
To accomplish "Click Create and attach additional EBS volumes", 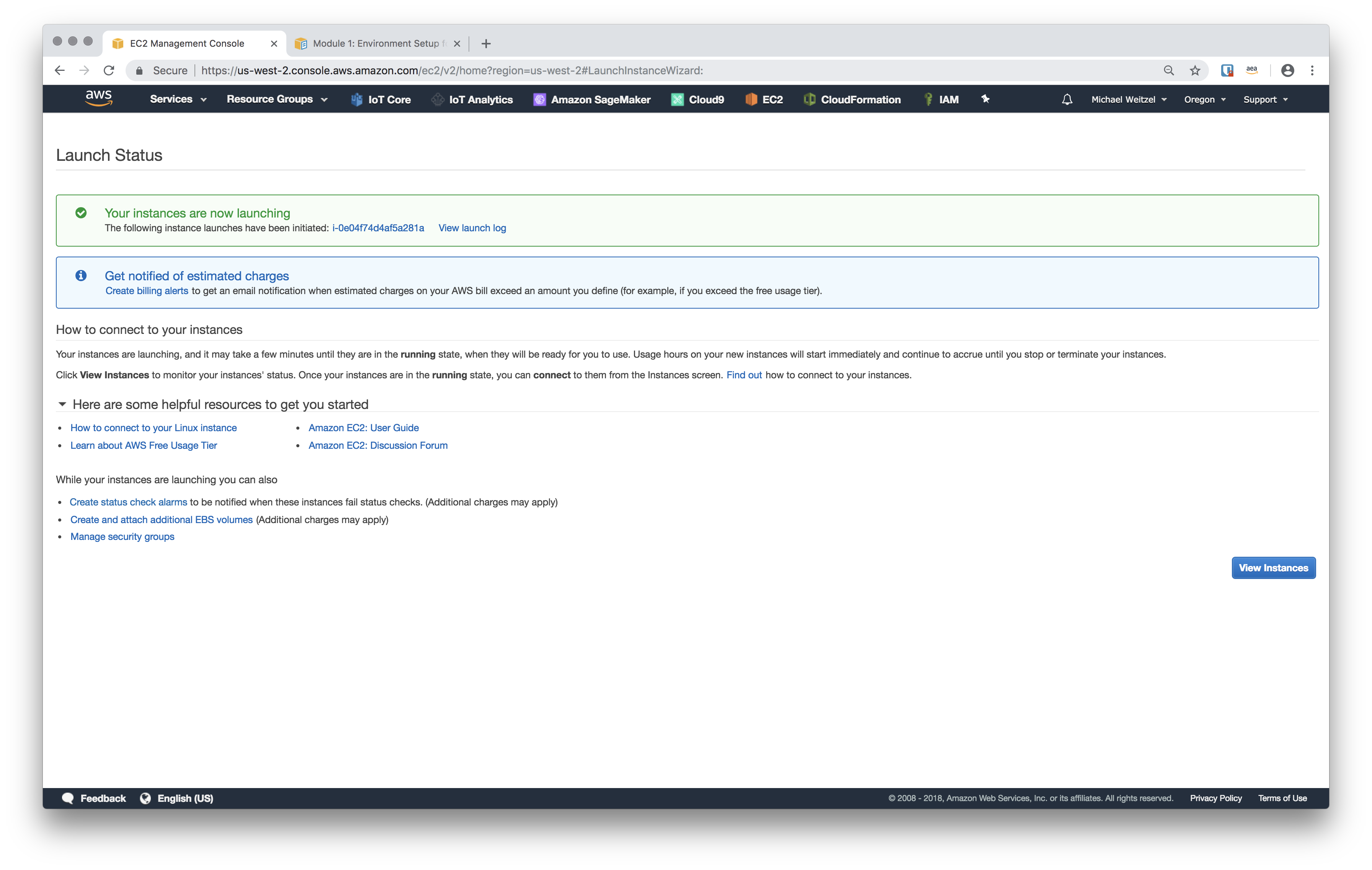I will (161, 520).
